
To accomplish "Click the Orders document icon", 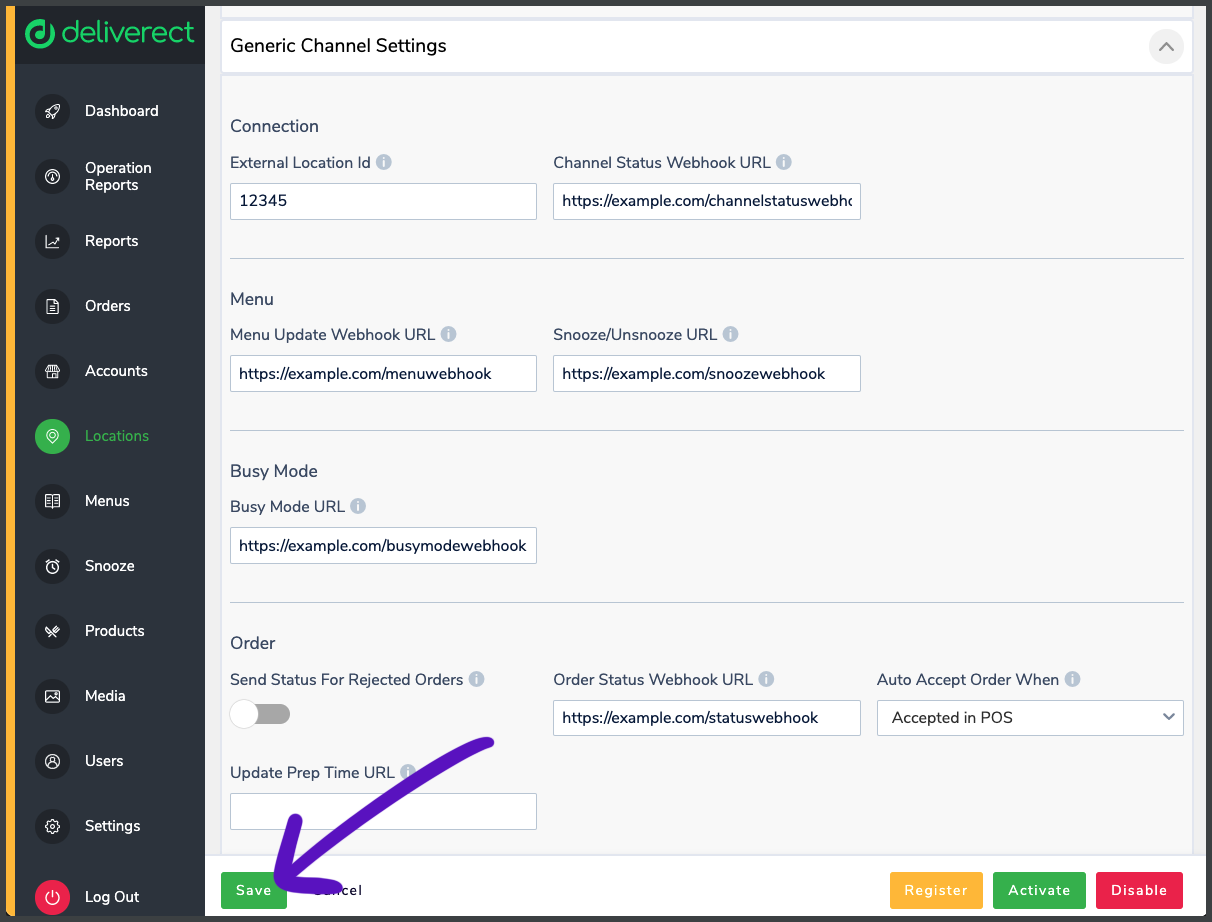I will [52, 306].
